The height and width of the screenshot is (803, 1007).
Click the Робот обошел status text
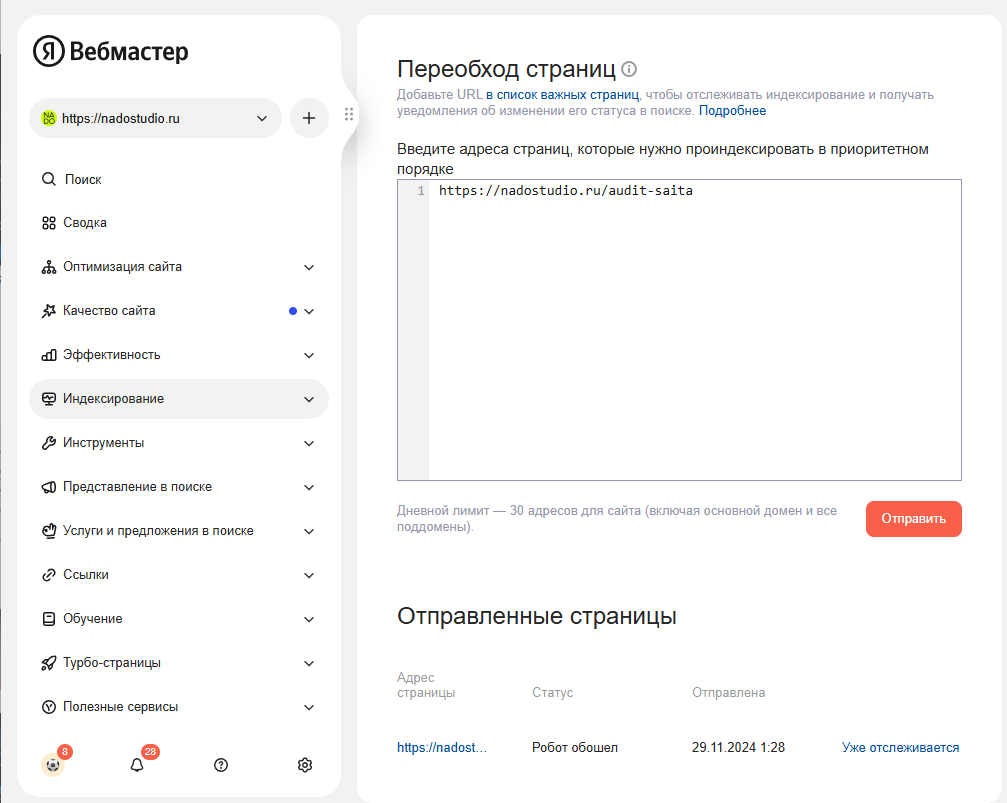tap(575, 747)
